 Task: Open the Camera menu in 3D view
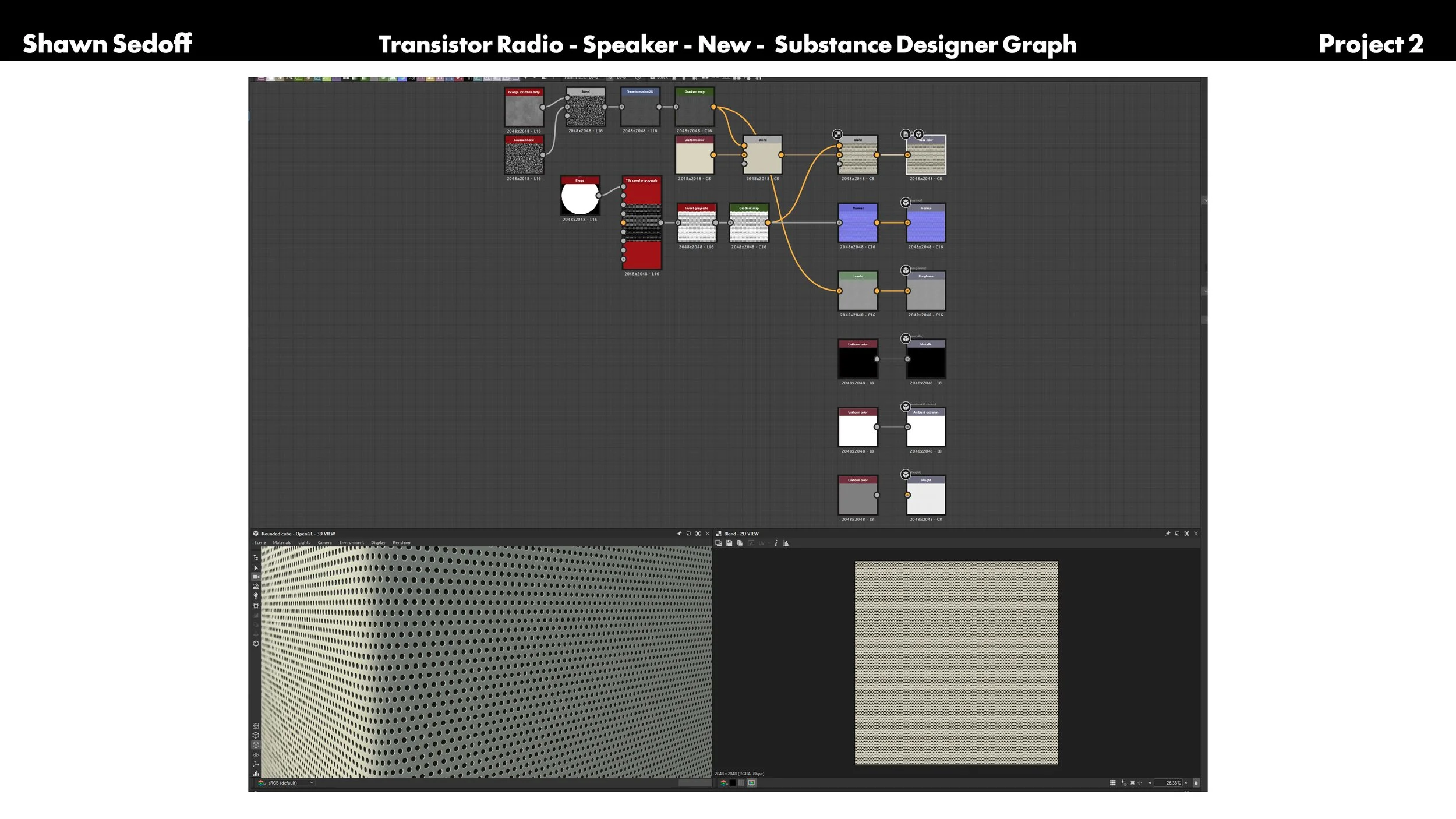(324, 542)
